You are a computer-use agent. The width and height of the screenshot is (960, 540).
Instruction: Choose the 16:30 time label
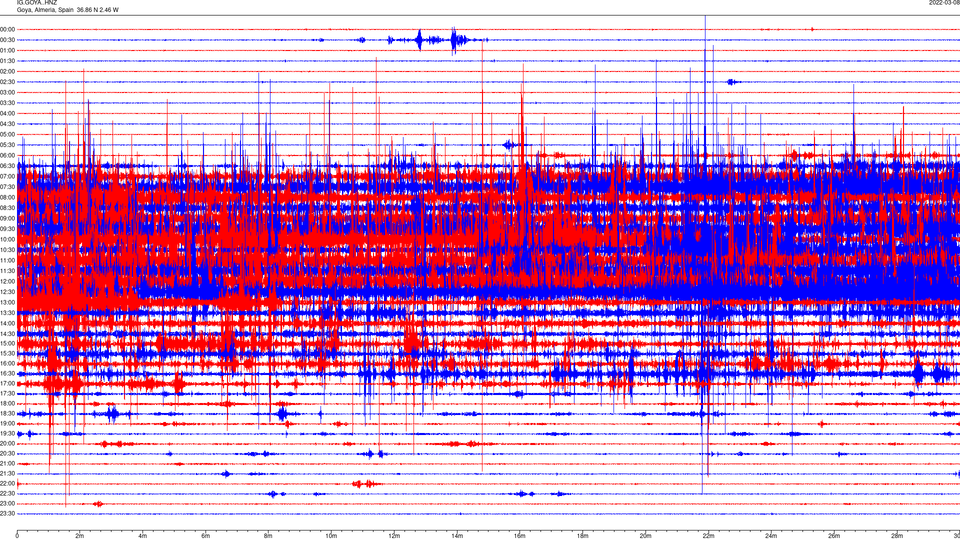[7, 373]
